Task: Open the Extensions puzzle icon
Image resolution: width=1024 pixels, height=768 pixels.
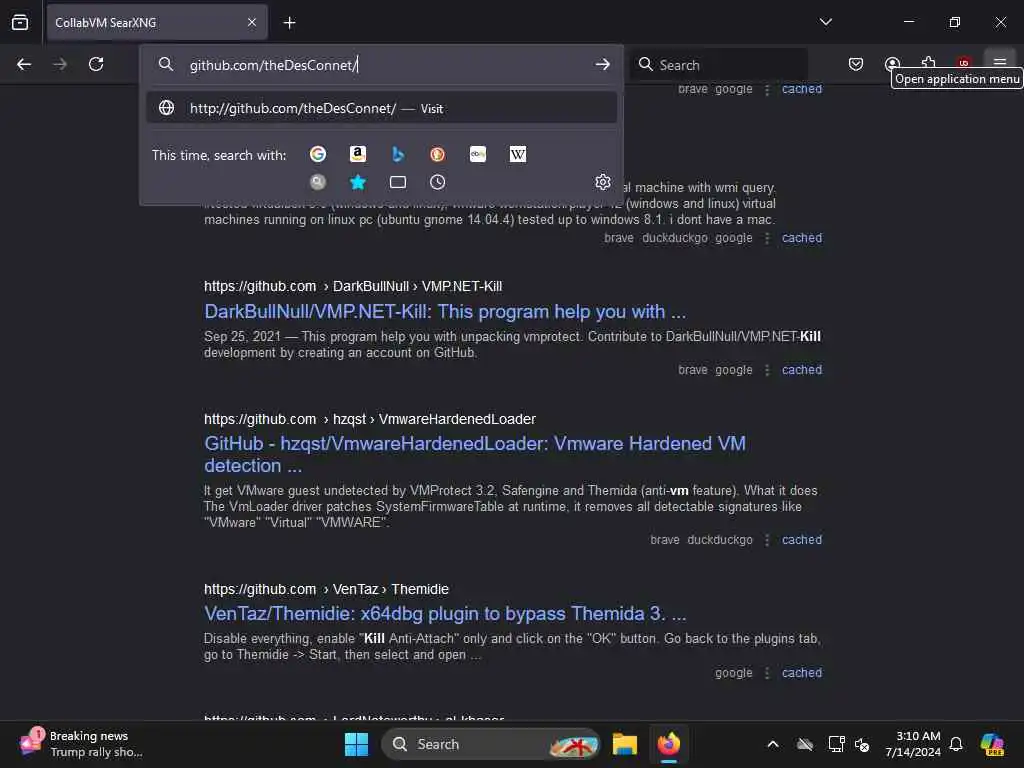Action: [x=928, y=63]
